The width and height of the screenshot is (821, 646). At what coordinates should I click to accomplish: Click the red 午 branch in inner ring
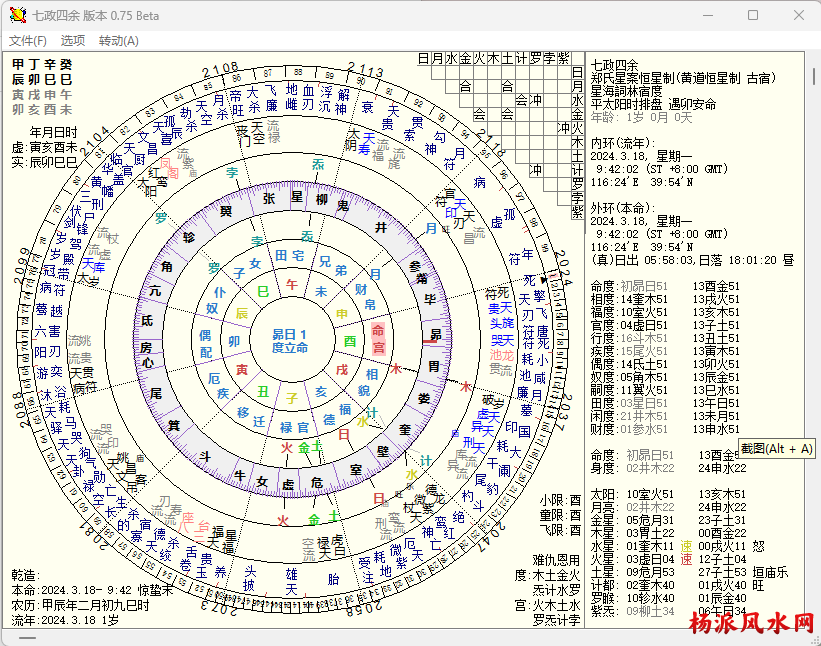tap(292, 284)
